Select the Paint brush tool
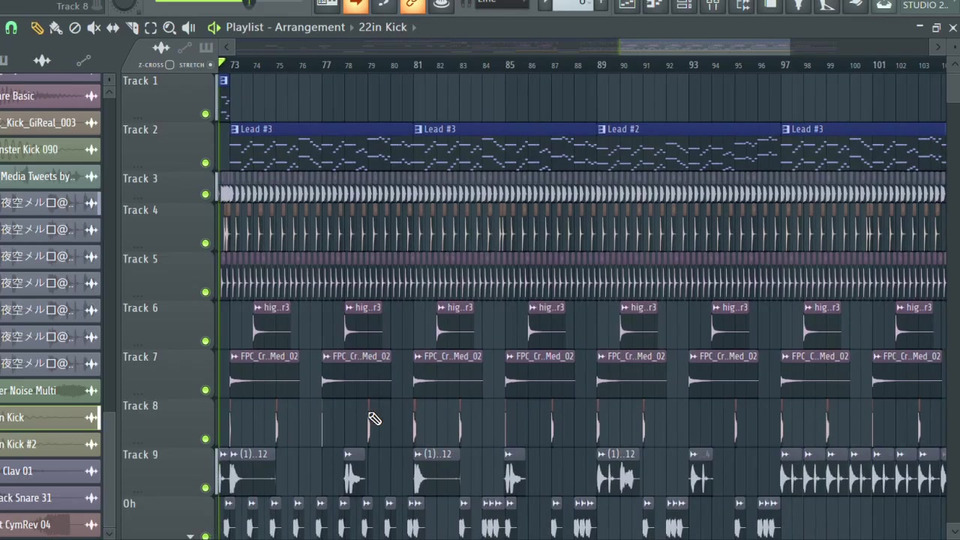This screenshot has height=540, width=960. [56, 28]
